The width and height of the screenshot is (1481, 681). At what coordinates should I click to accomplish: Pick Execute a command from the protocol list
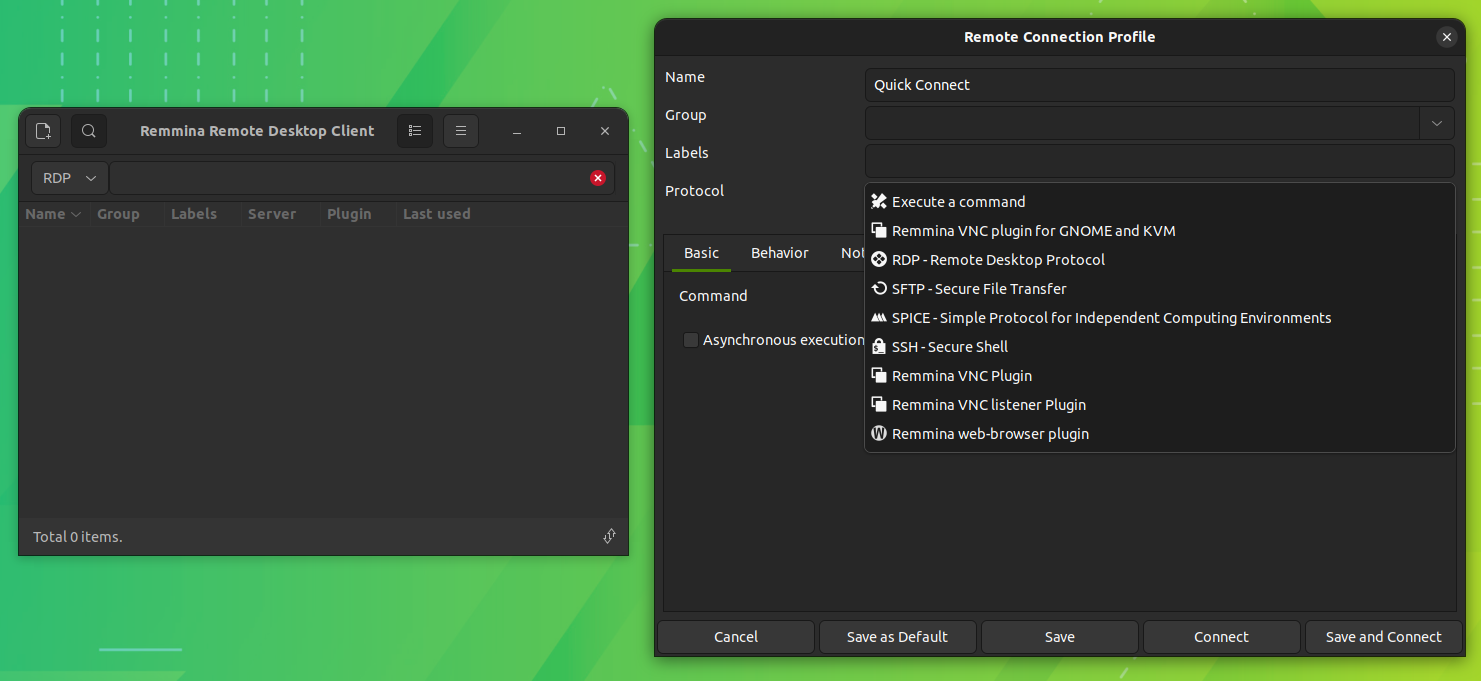[x=957, y=201]
